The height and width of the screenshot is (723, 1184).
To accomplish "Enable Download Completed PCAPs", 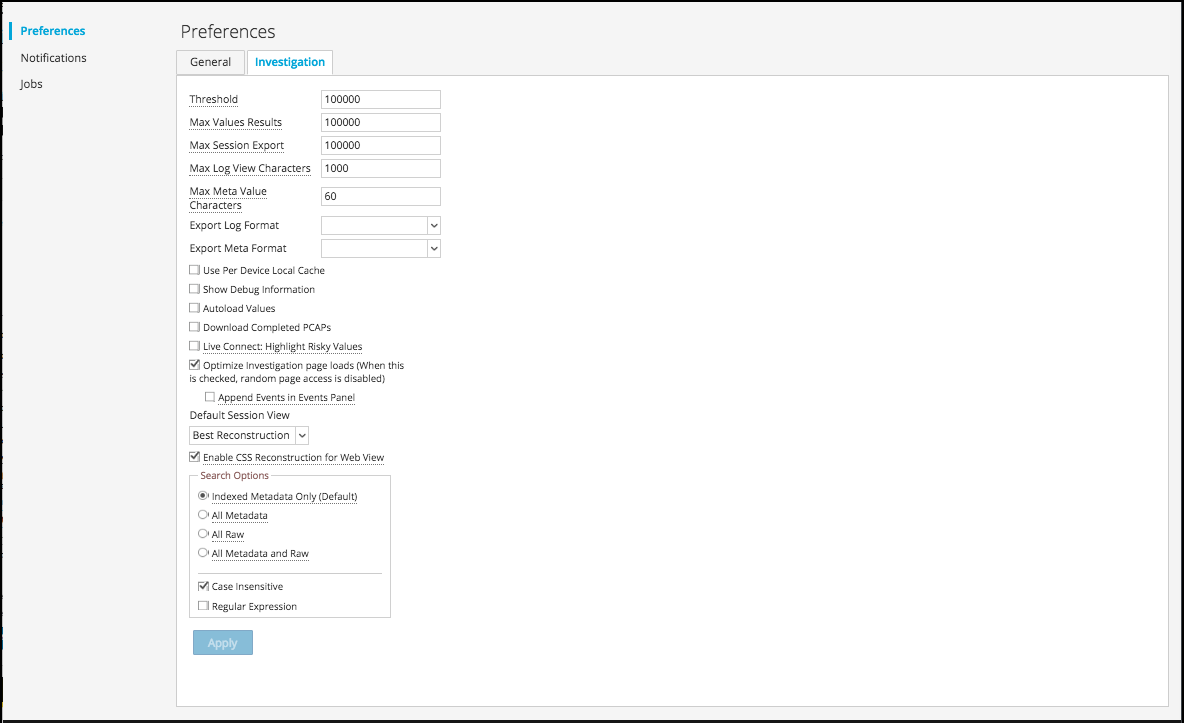I will (x=195, y=327).
